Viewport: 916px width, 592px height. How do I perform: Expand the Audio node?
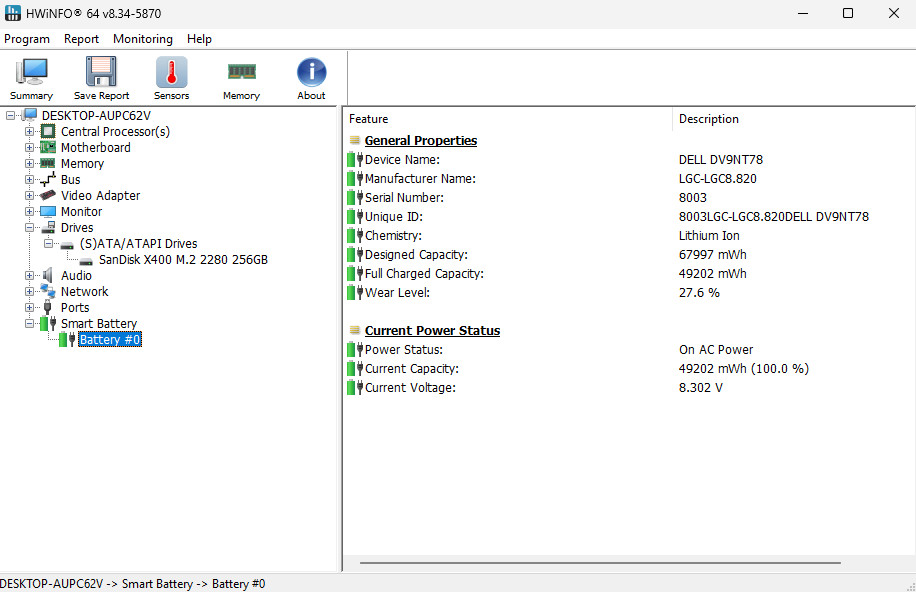coord(29,275)
